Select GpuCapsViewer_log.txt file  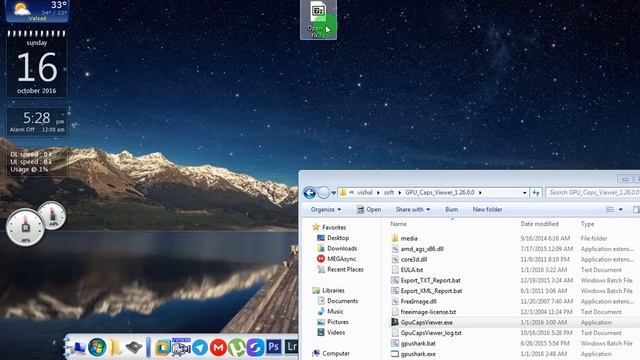coord(431,333)
